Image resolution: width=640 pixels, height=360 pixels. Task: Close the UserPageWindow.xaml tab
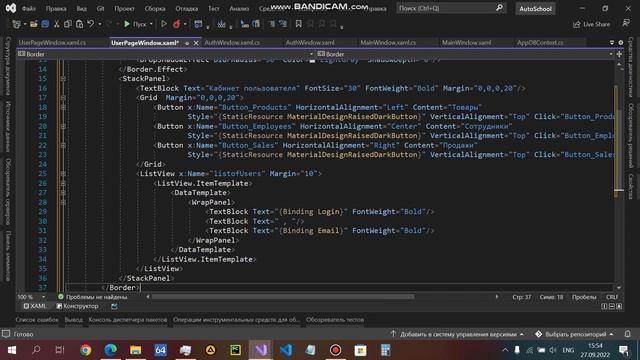196,43
